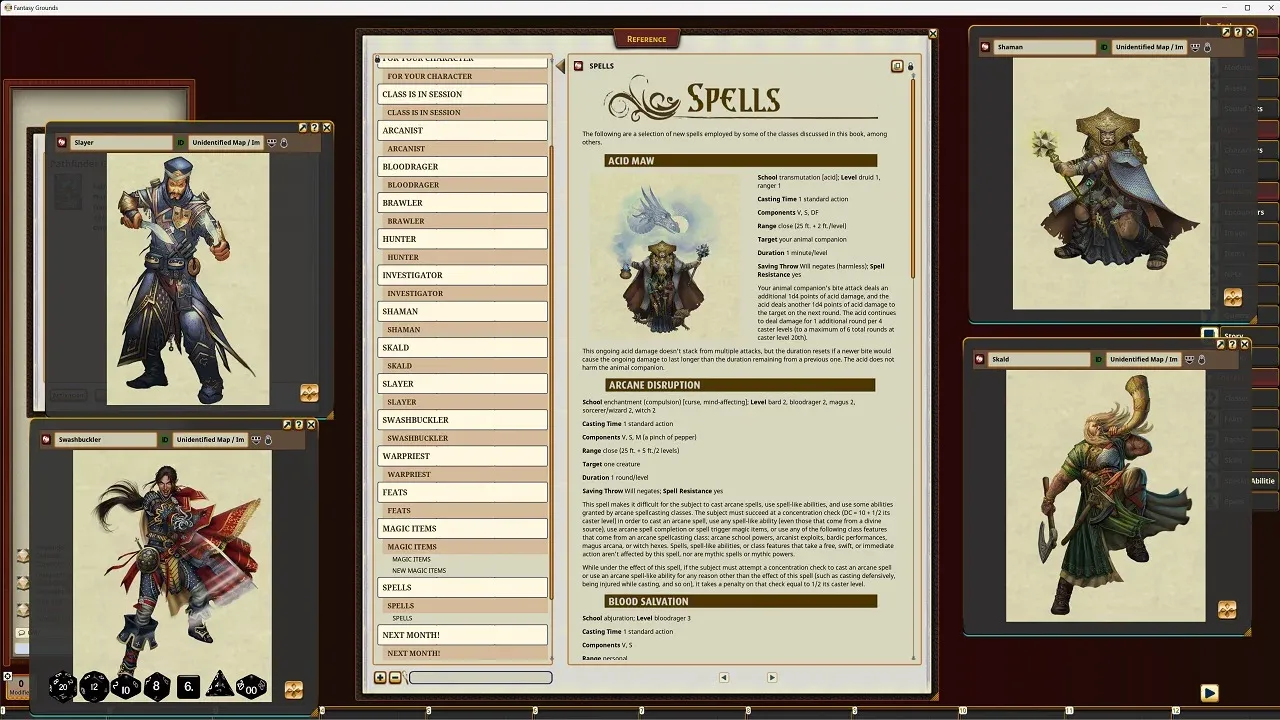The width and height of the screenshot is (1280, 720).
Task: Click the play arrow button at bottom right
Action: (x=1209, y=692)
